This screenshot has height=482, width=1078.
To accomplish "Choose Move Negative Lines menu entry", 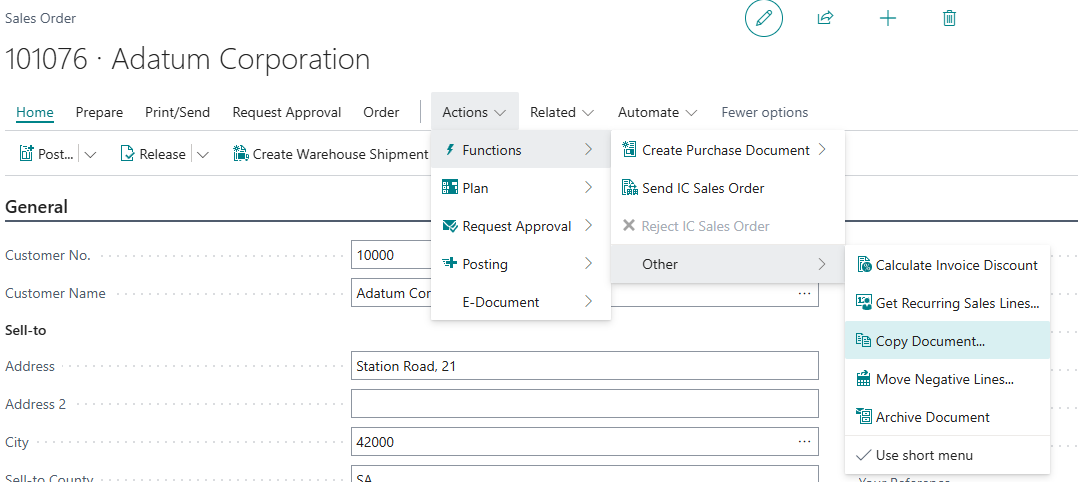I will [x=947, y=379].
